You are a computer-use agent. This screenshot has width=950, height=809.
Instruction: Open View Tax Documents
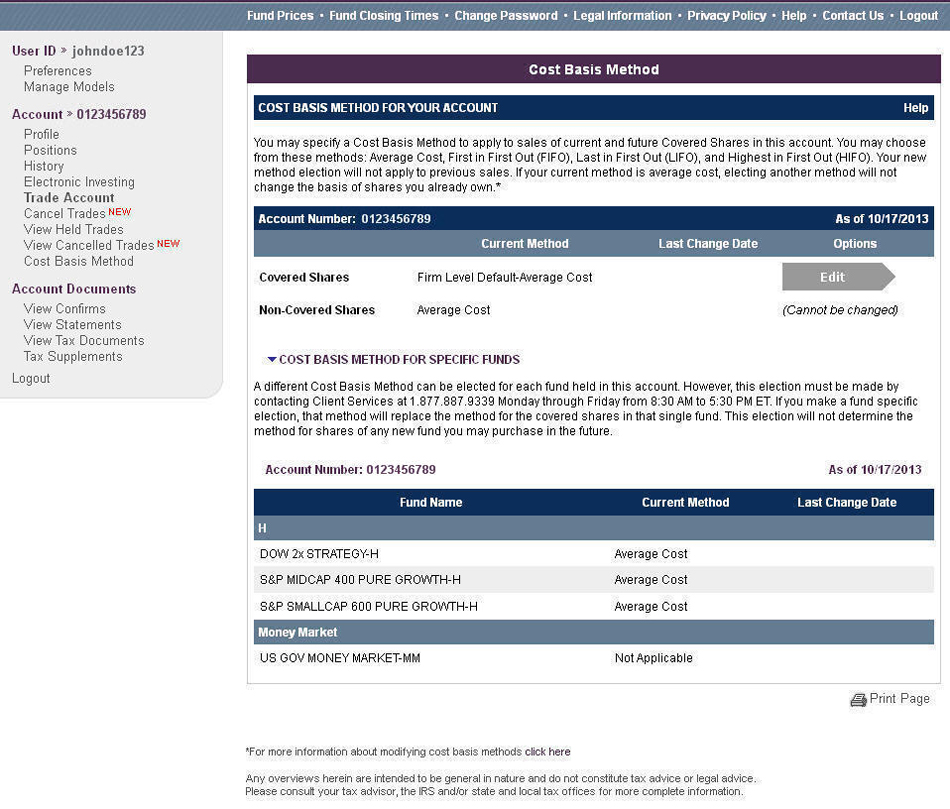[x=84, y=341]
